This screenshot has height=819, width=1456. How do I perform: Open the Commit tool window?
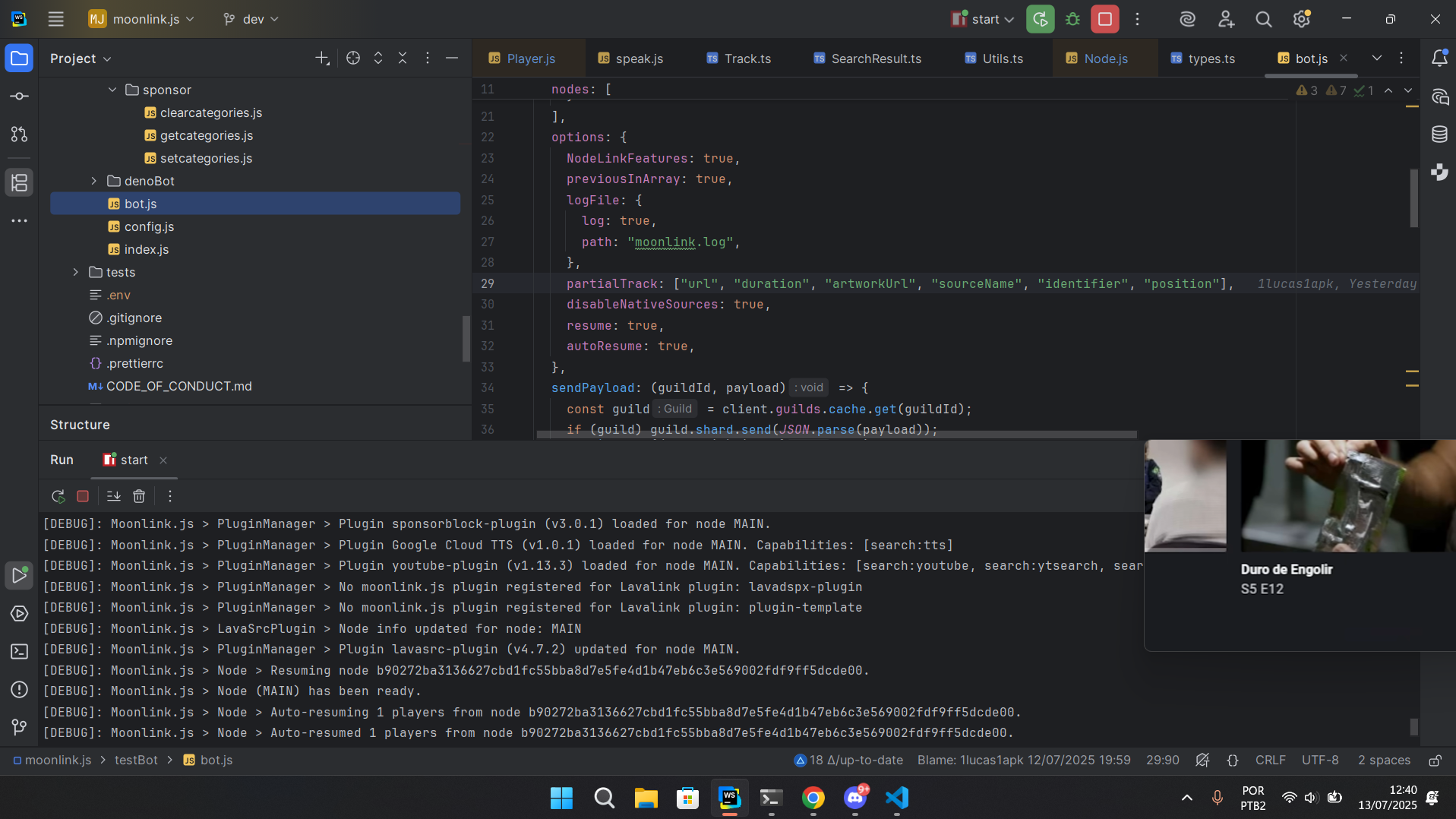click(20, 96)
